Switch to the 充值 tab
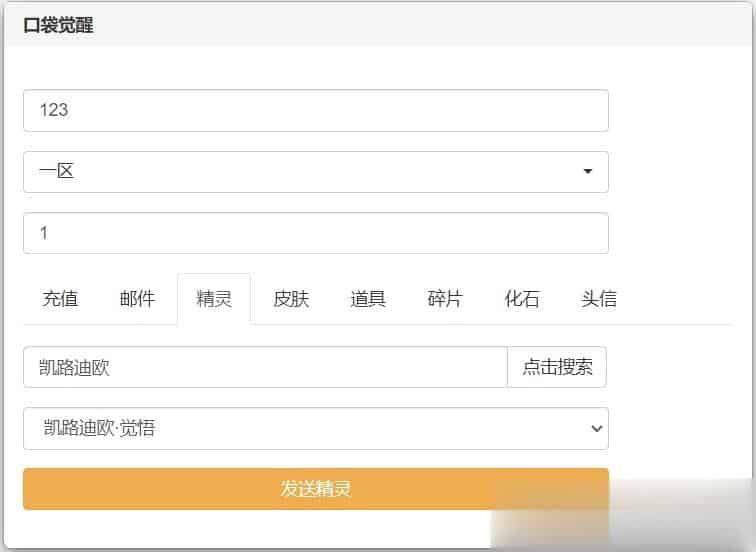 [x=60, y=299]
